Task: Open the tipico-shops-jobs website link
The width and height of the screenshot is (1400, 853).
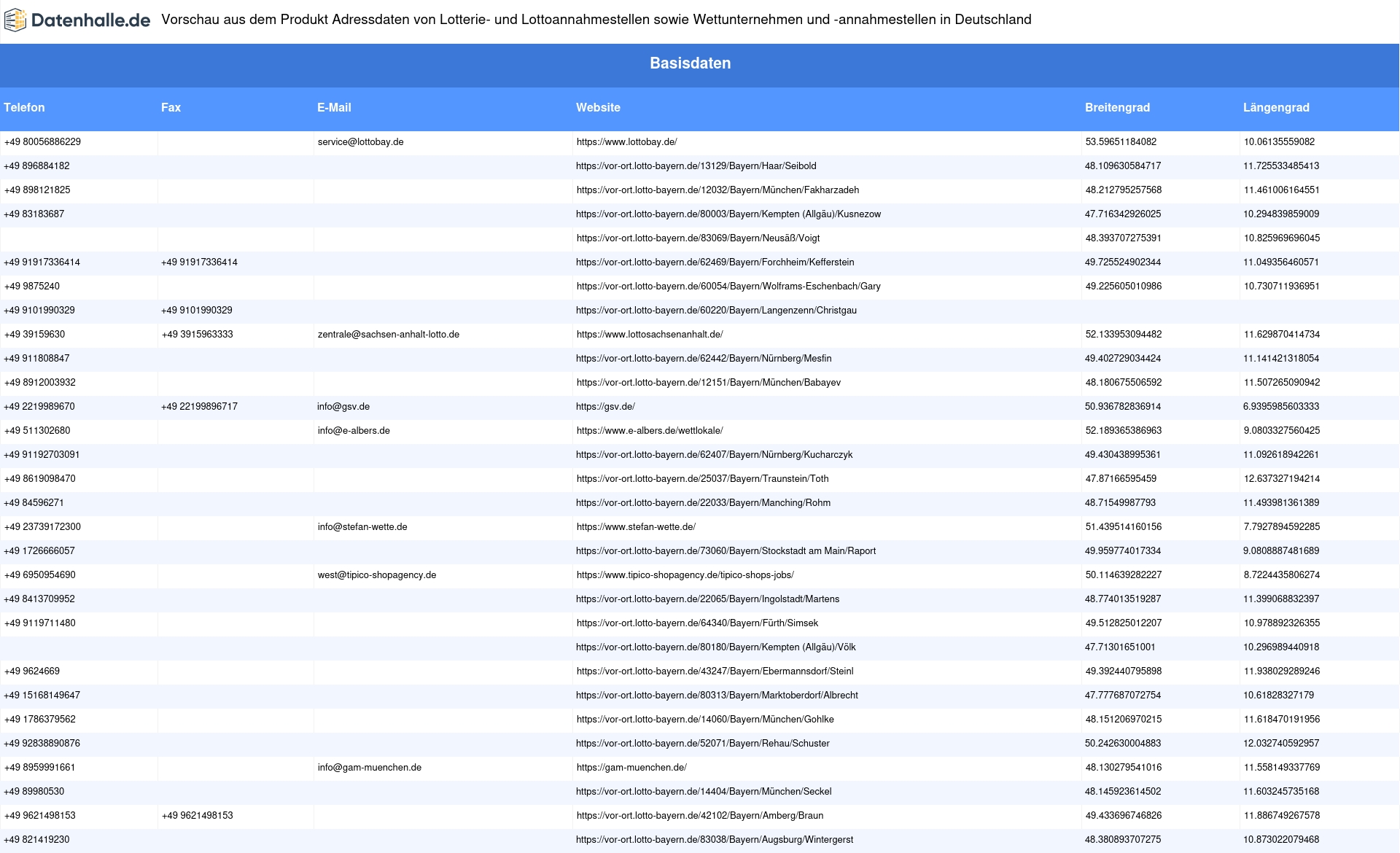Action: (x=685, y=575)
